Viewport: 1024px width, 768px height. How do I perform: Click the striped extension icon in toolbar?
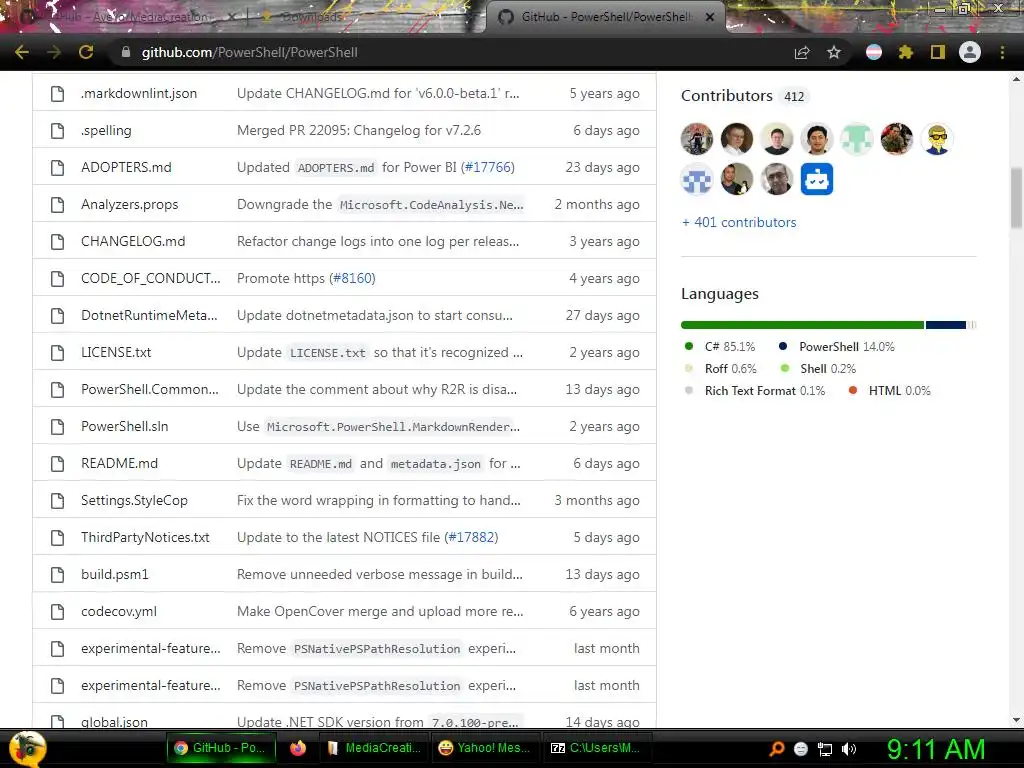(x=874, y=52)
